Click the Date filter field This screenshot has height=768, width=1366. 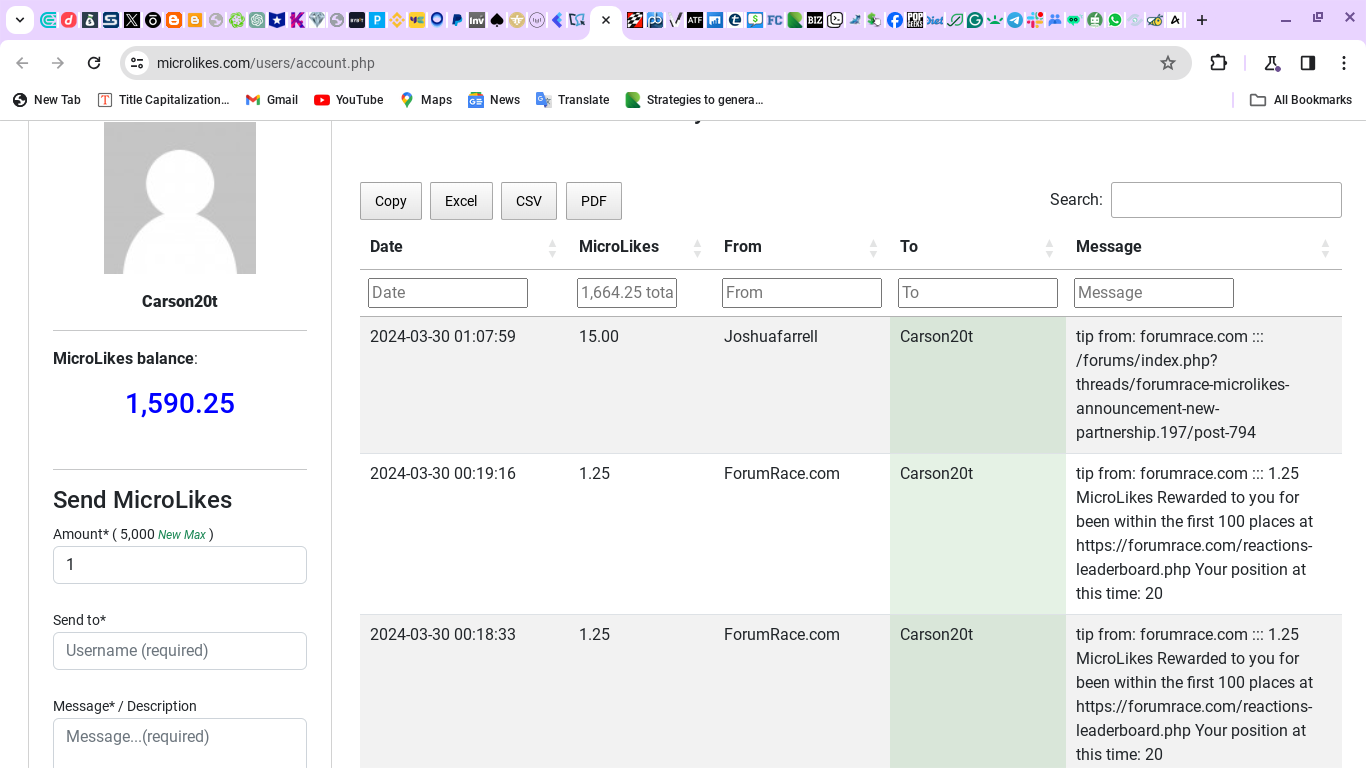click(448, 293)
